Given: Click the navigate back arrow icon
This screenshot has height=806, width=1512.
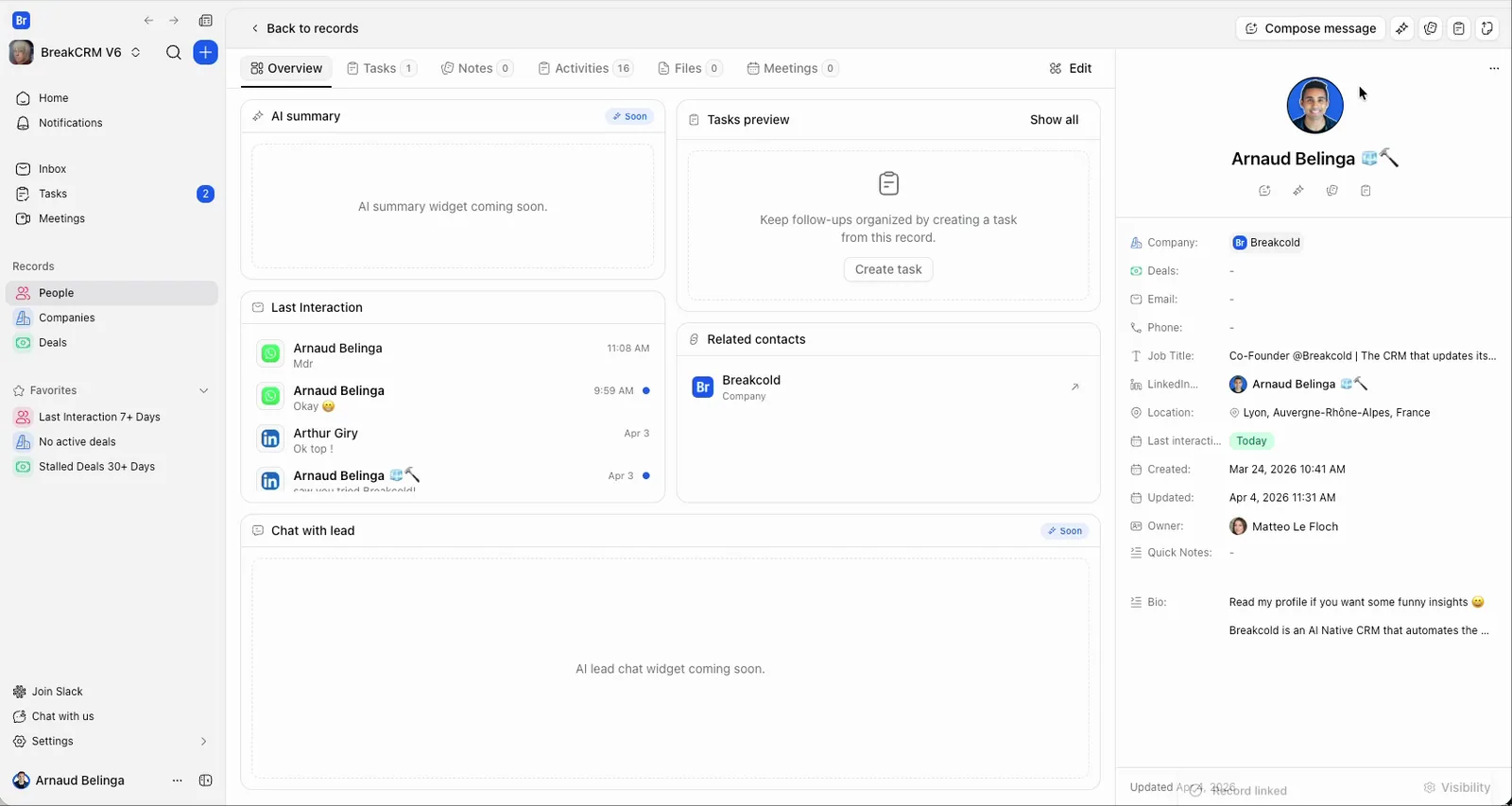Looking at the screenshot, I should pyautogui.click(x=148, y=21).
